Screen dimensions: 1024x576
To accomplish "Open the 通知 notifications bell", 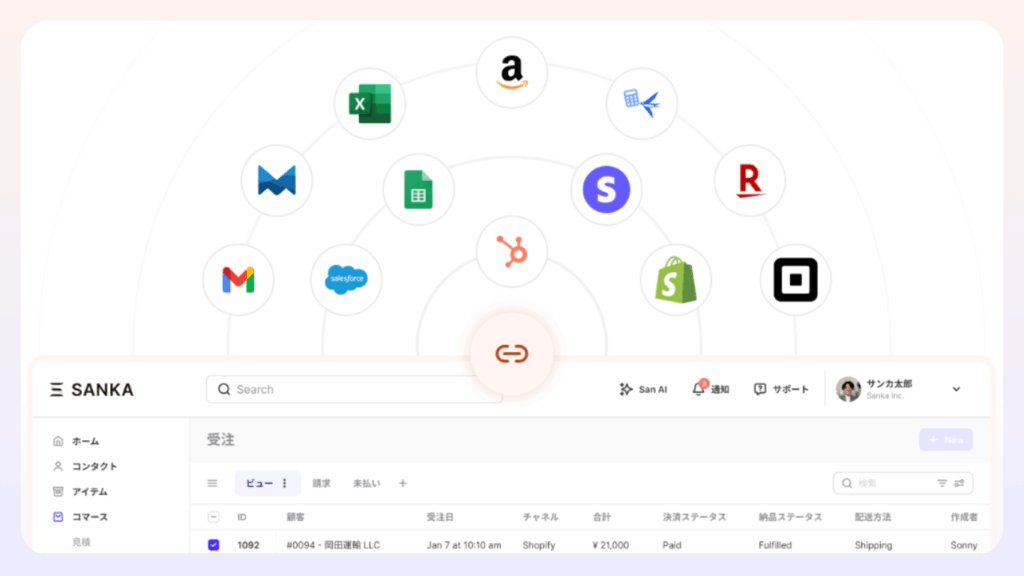I will (710, 389).
